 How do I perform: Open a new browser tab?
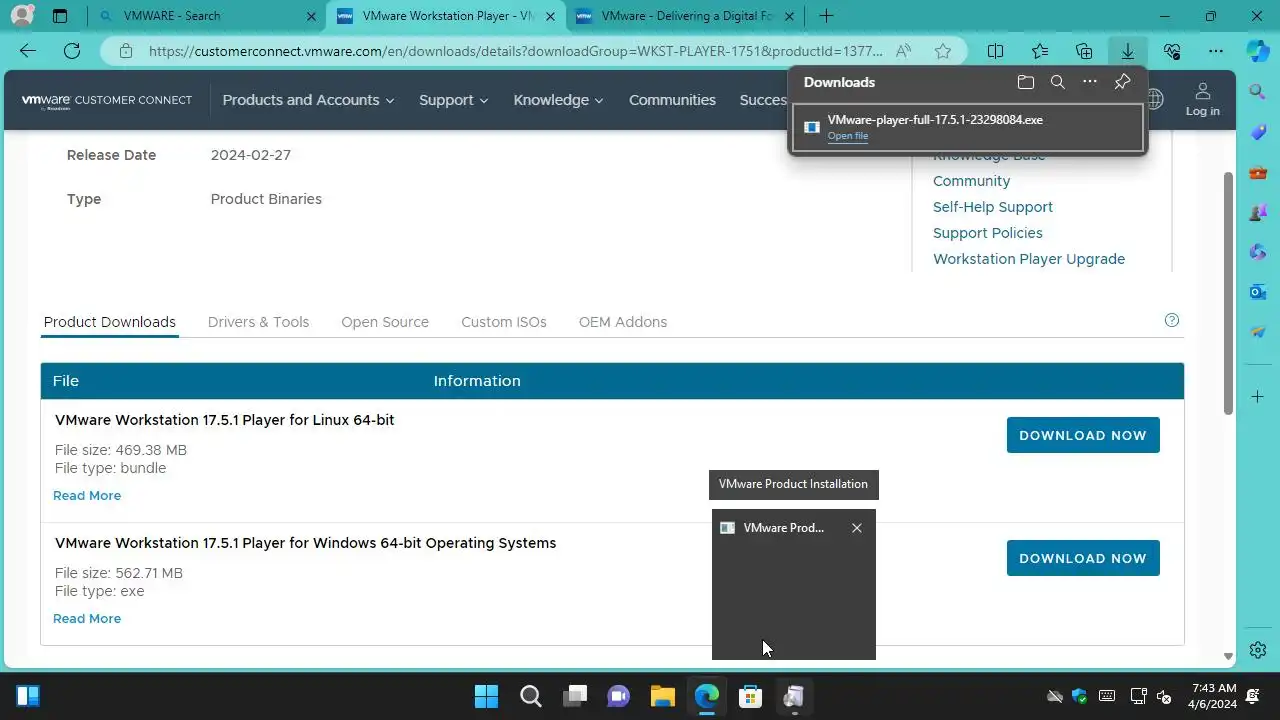[826, 16]
